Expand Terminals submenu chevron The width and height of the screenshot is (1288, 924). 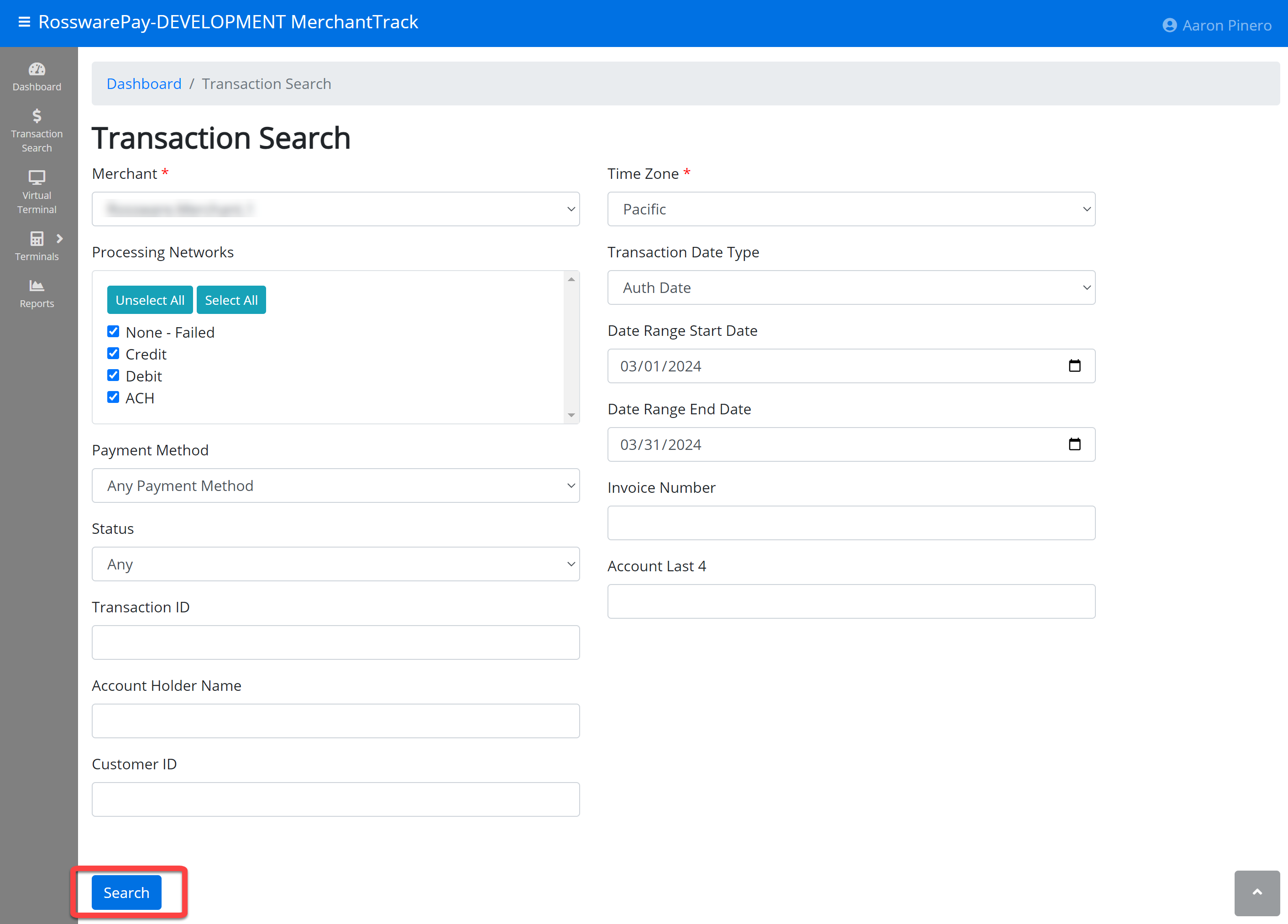click(x=60, y=239)
